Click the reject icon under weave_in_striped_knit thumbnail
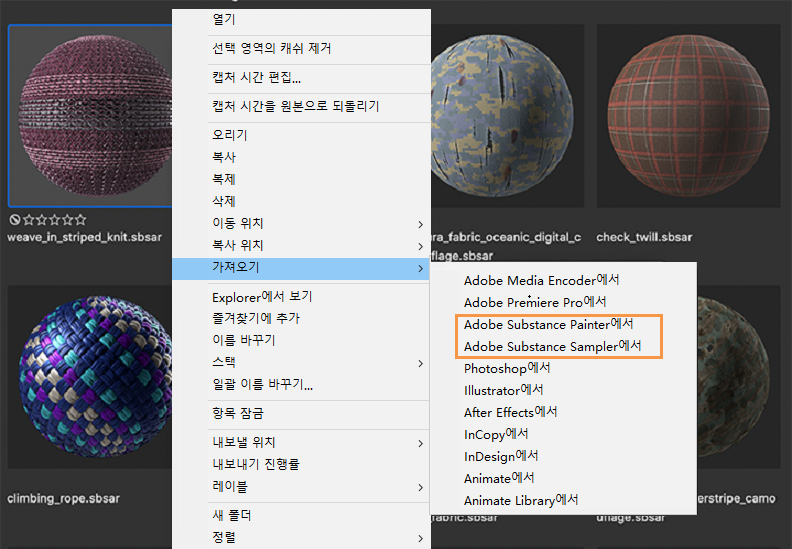Screen dimensions: 792x549 (x=15, y=220)
